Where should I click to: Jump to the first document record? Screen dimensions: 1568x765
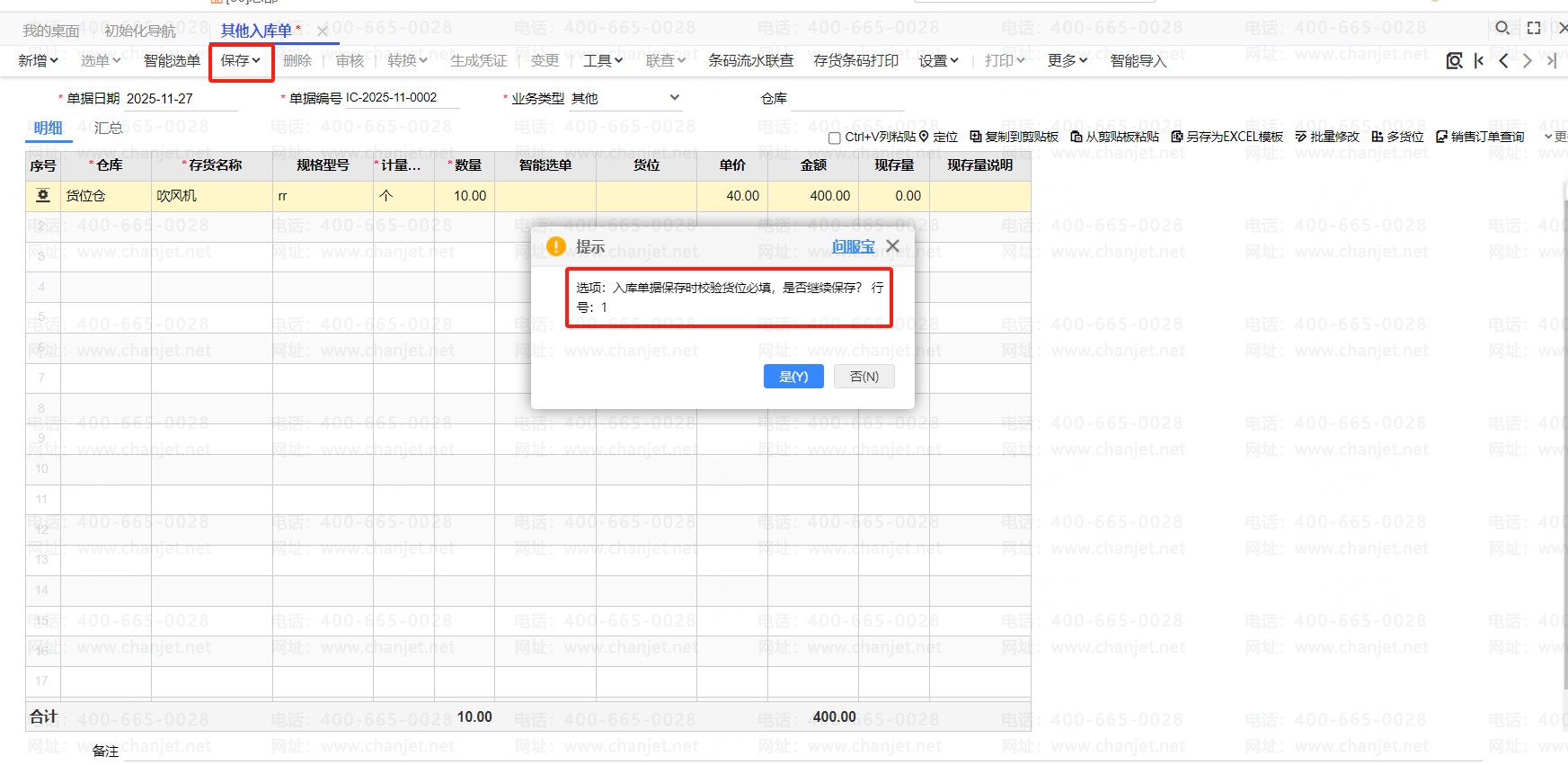[1479, 60]
